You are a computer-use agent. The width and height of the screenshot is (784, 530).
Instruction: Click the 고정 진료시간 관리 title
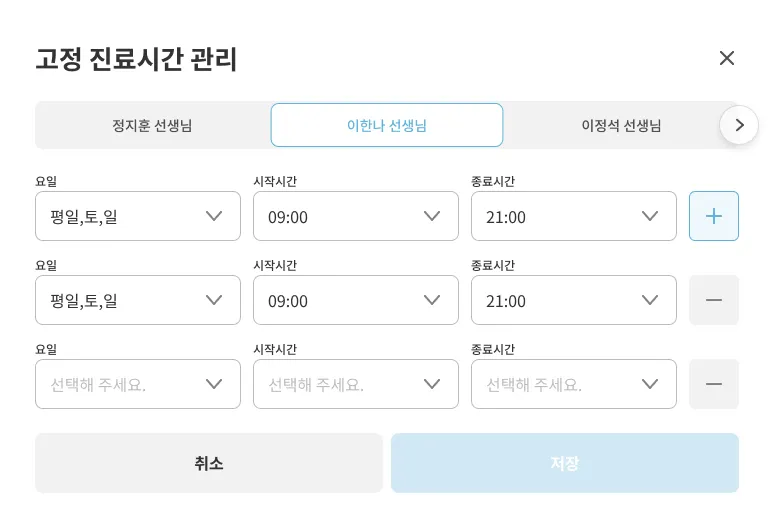pos(136,59)
